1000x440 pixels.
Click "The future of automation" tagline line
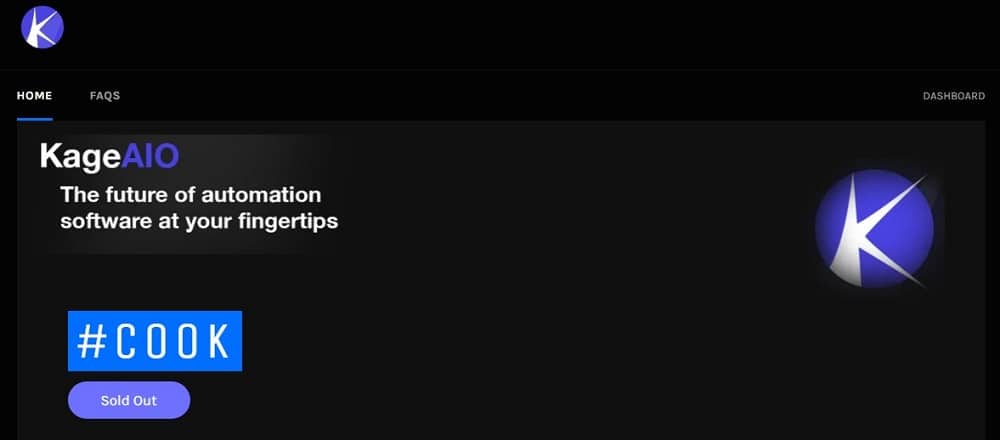click(191, 194)
